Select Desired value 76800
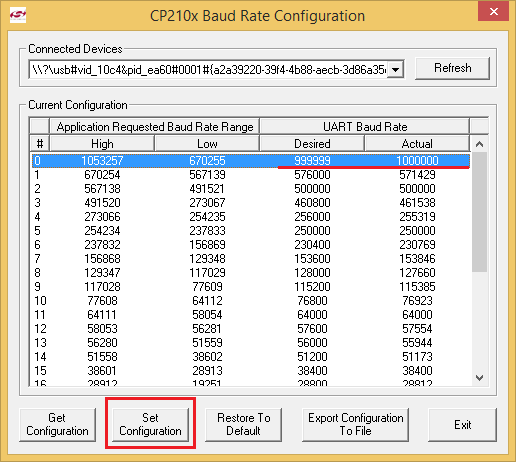This screenshot has height=462, width=516. [312, 301]
